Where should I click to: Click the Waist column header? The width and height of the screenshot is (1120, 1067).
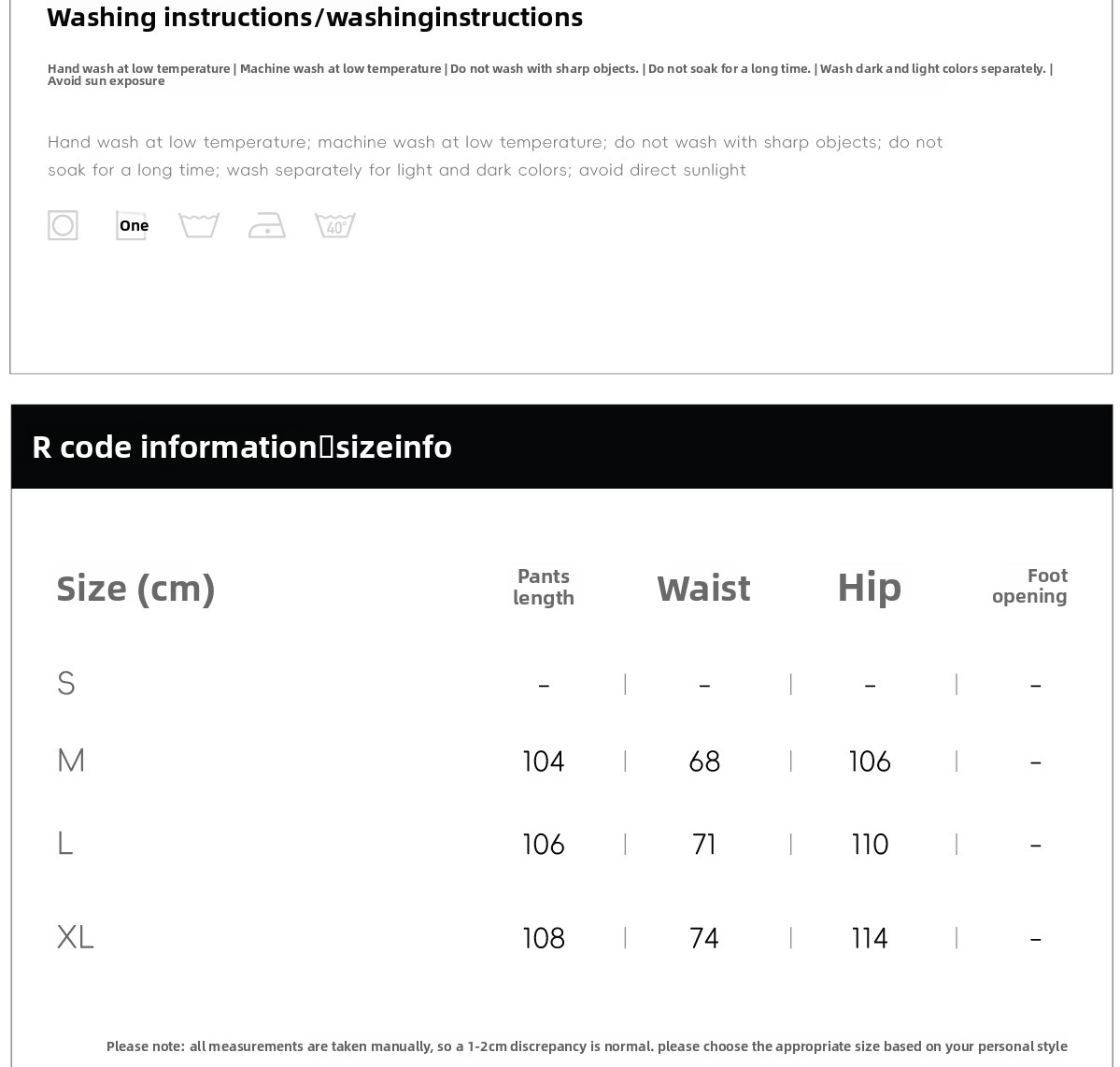pos(703,588)
